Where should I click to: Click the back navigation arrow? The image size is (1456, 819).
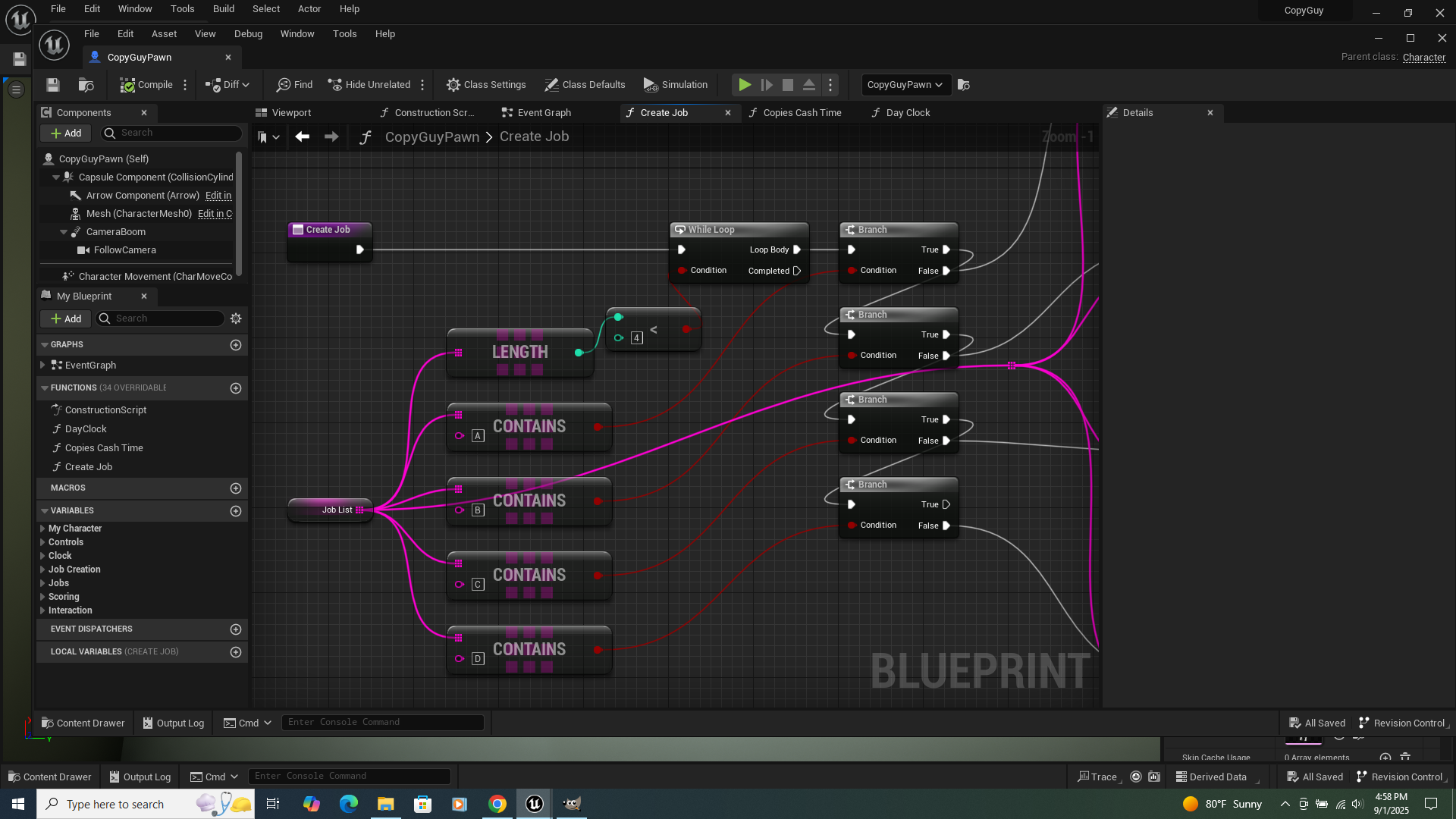point(302,136)
